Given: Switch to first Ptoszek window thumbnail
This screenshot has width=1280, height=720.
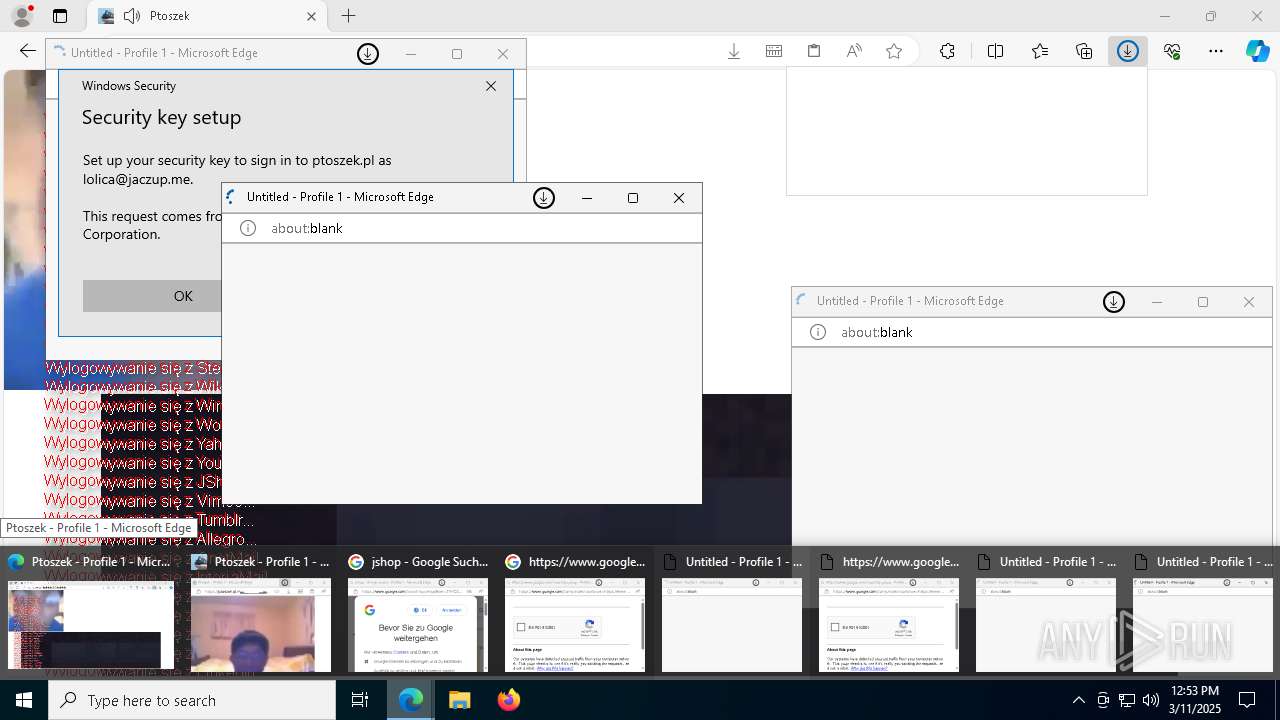Looking at the screenshot, I should [91, 612].
